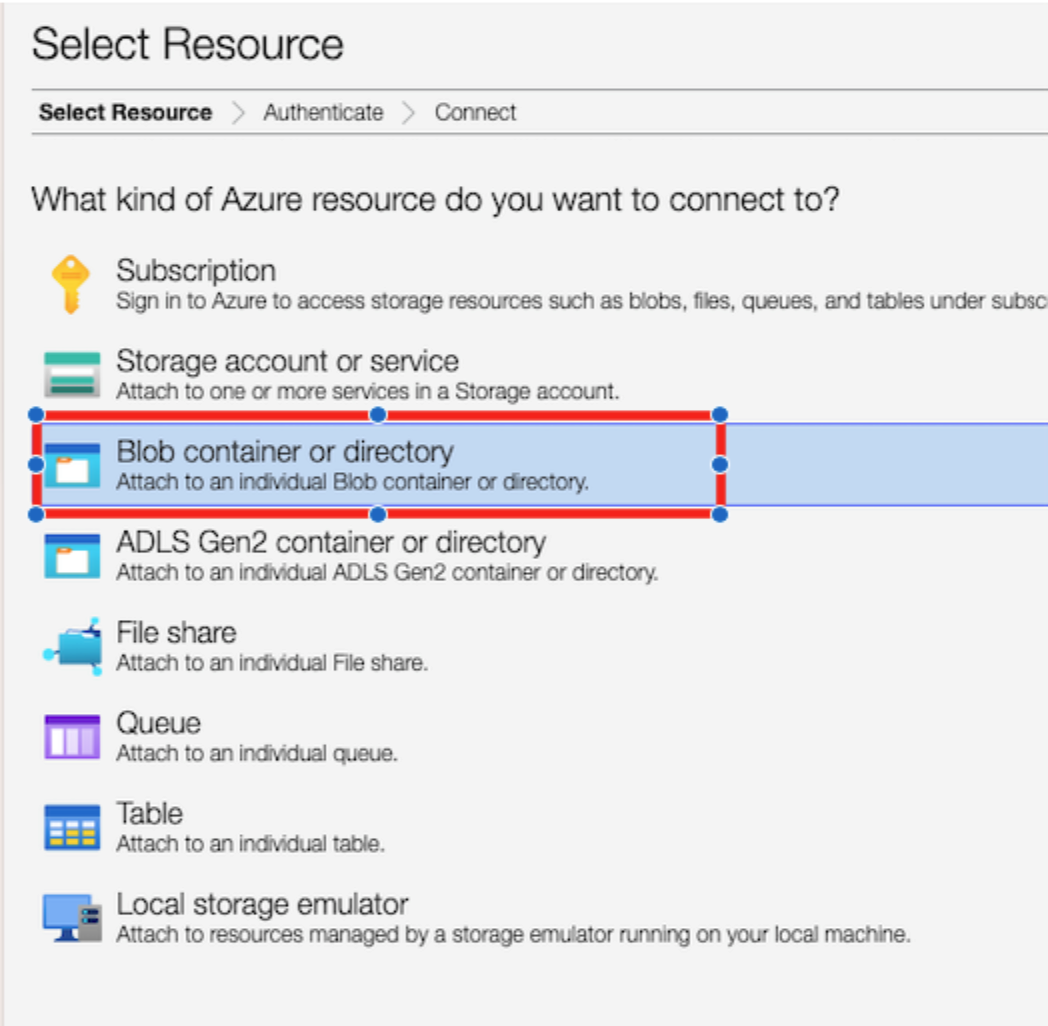Click the ADLS Gen2 container icon
This screenshot has height=1026, width=1048.
tap(72, 556)
